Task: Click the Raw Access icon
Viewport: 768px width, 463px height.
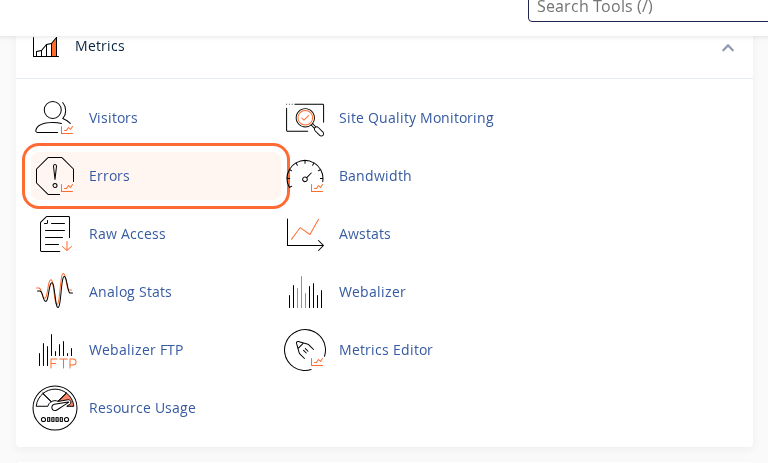Action: (54, 234)
